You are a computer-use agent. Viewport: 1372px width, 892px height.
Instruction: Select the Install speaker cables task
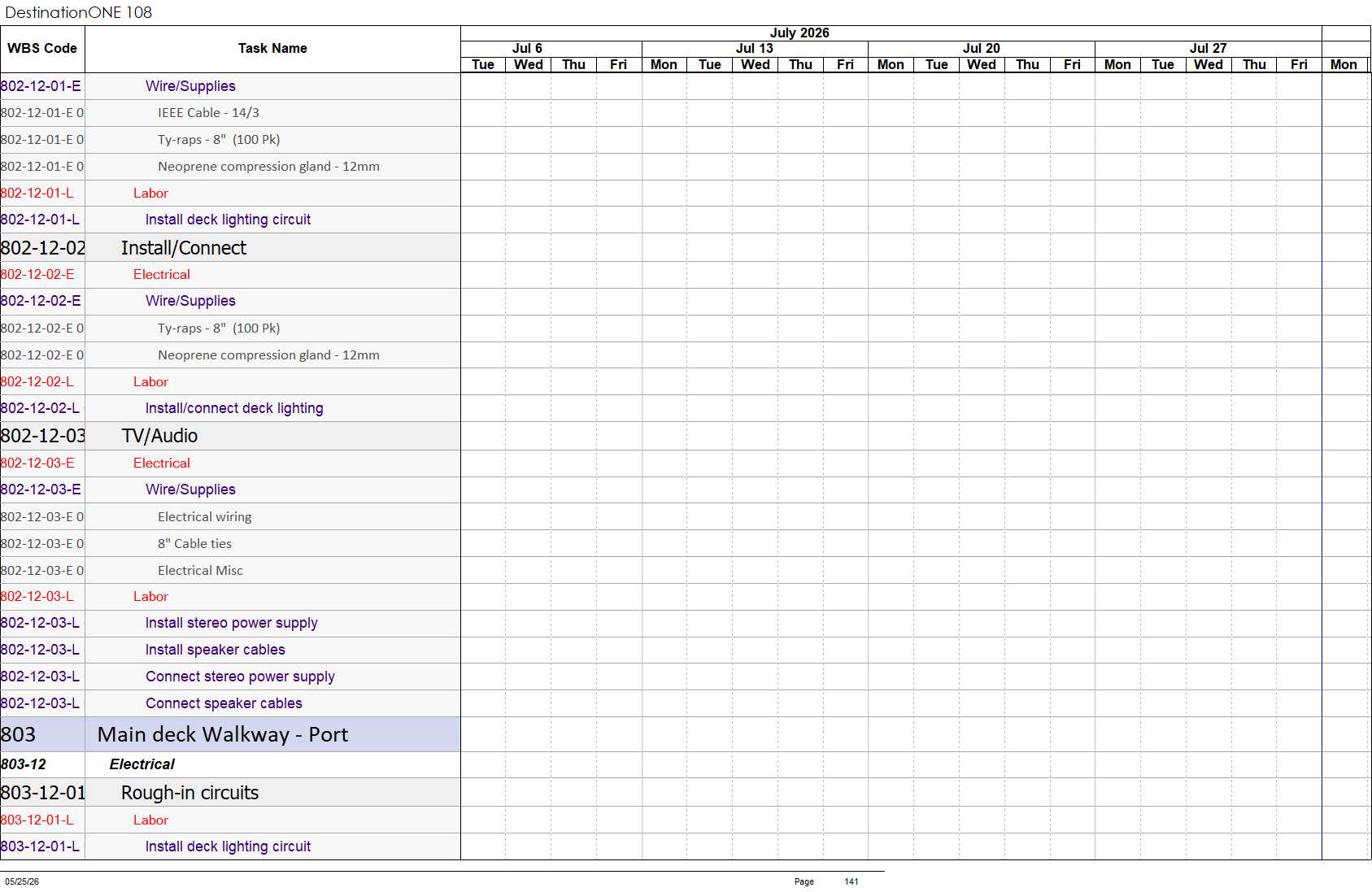tap(230, 651)
